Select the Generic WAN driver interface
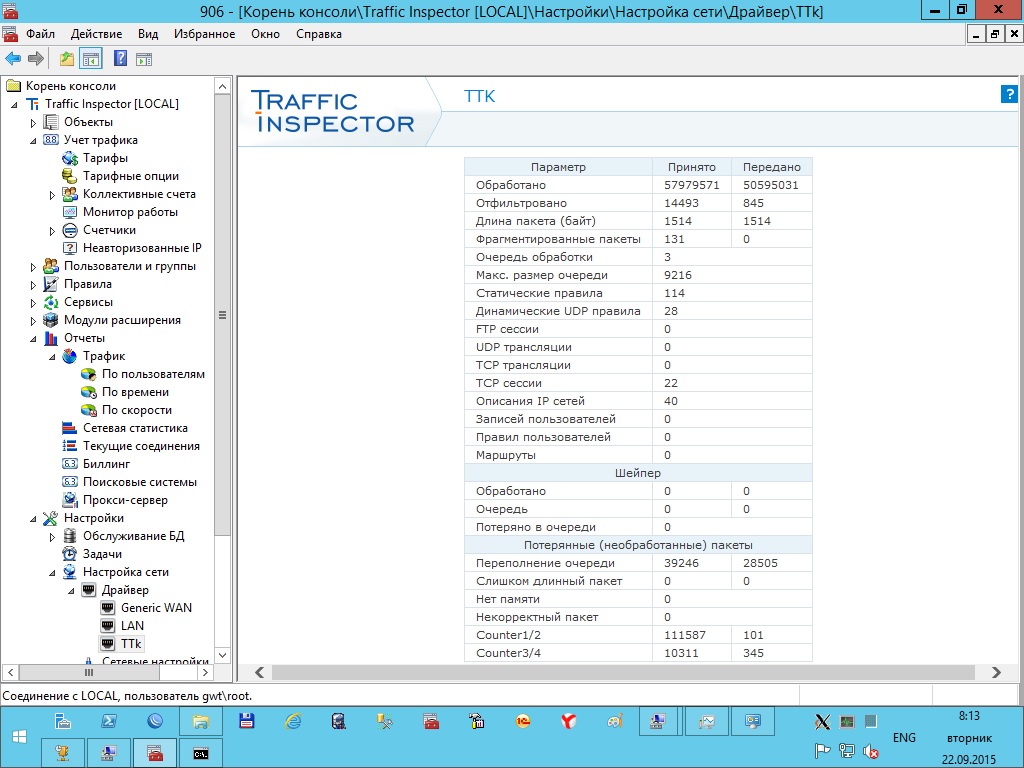 (x=156, y=607)
